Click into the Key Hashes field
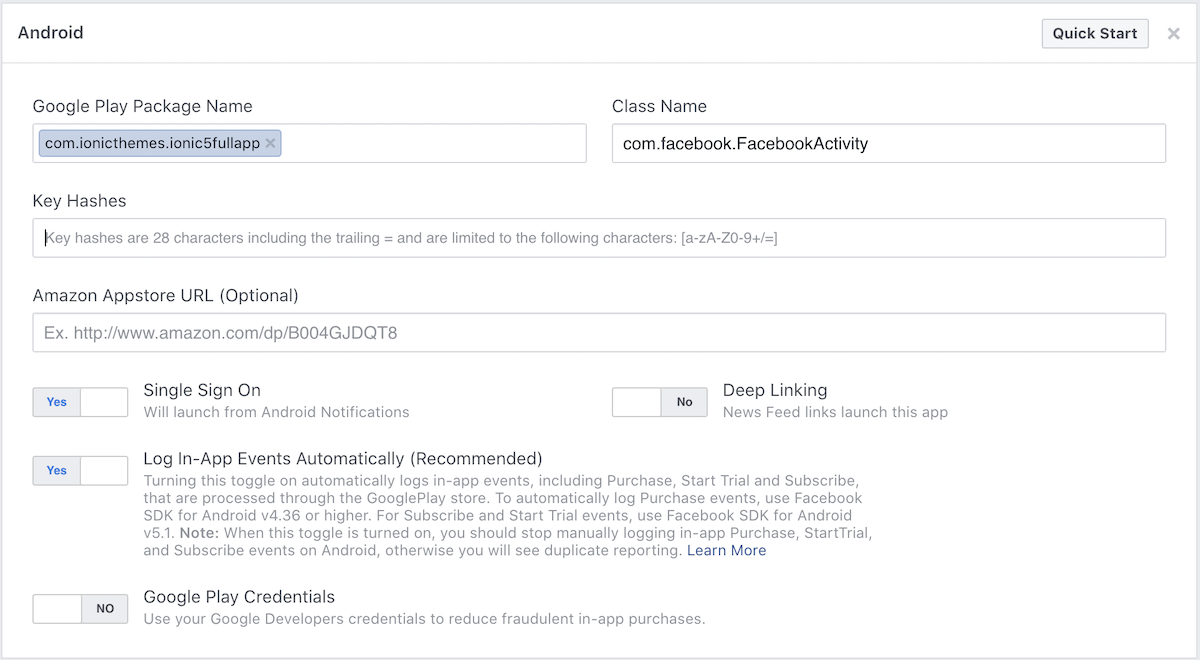 (x=599, y=238)
